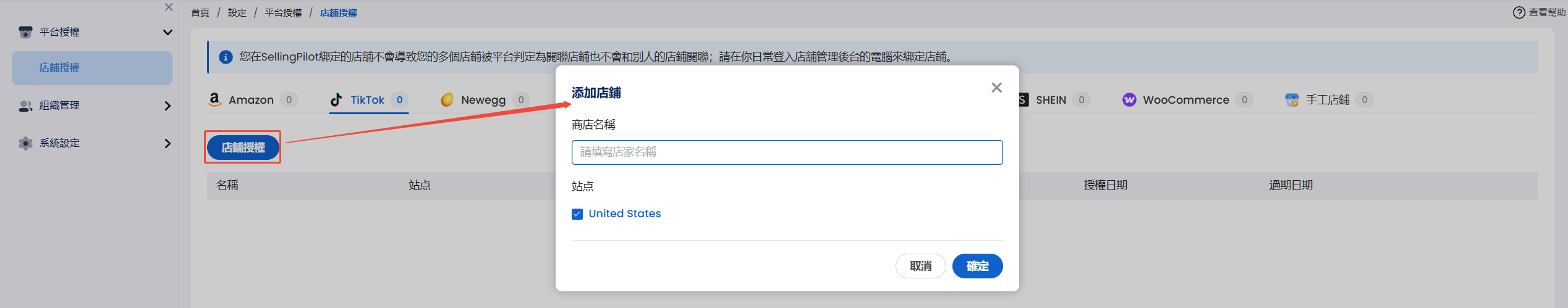Click the 組織管理 people icon
This screenshot has height=308, width=1568.
pos(25,106)
